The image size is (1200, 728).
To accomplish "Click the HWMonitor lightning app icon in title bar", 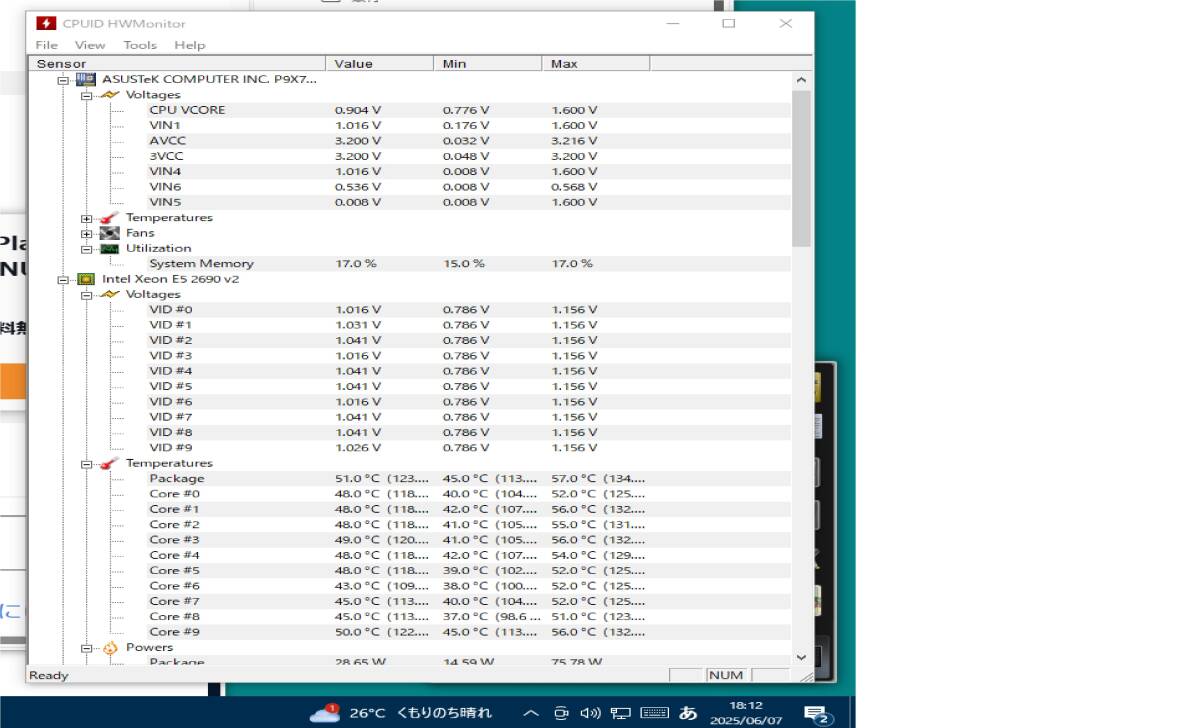I will [x=45, y=23].
